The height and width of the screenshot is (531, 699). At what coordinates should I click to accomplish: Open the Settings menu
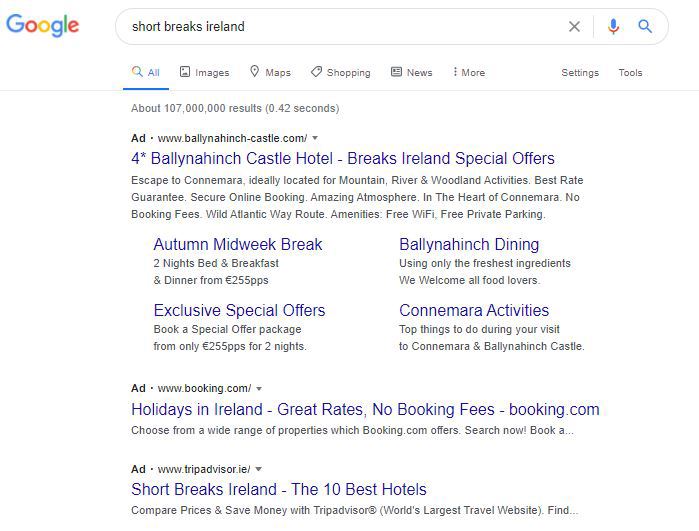580,73
